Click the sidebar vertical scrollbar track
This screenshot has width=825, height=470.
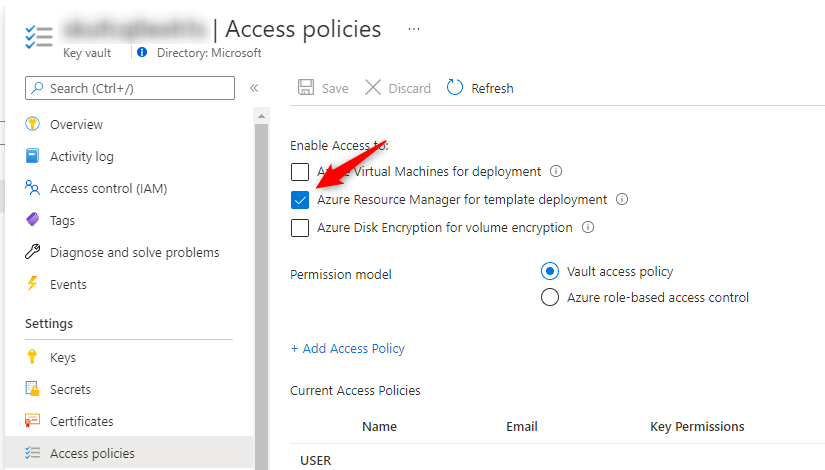[261, 296]
